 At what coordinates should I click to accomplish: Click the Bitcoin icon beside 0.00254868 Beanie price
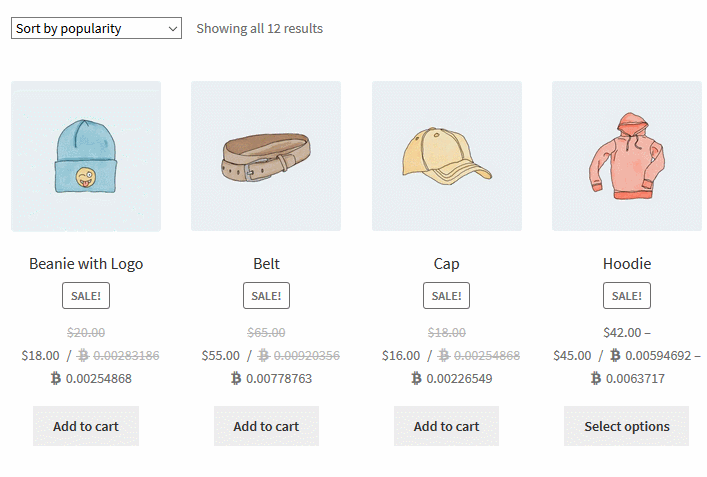(x=55, y=378)
